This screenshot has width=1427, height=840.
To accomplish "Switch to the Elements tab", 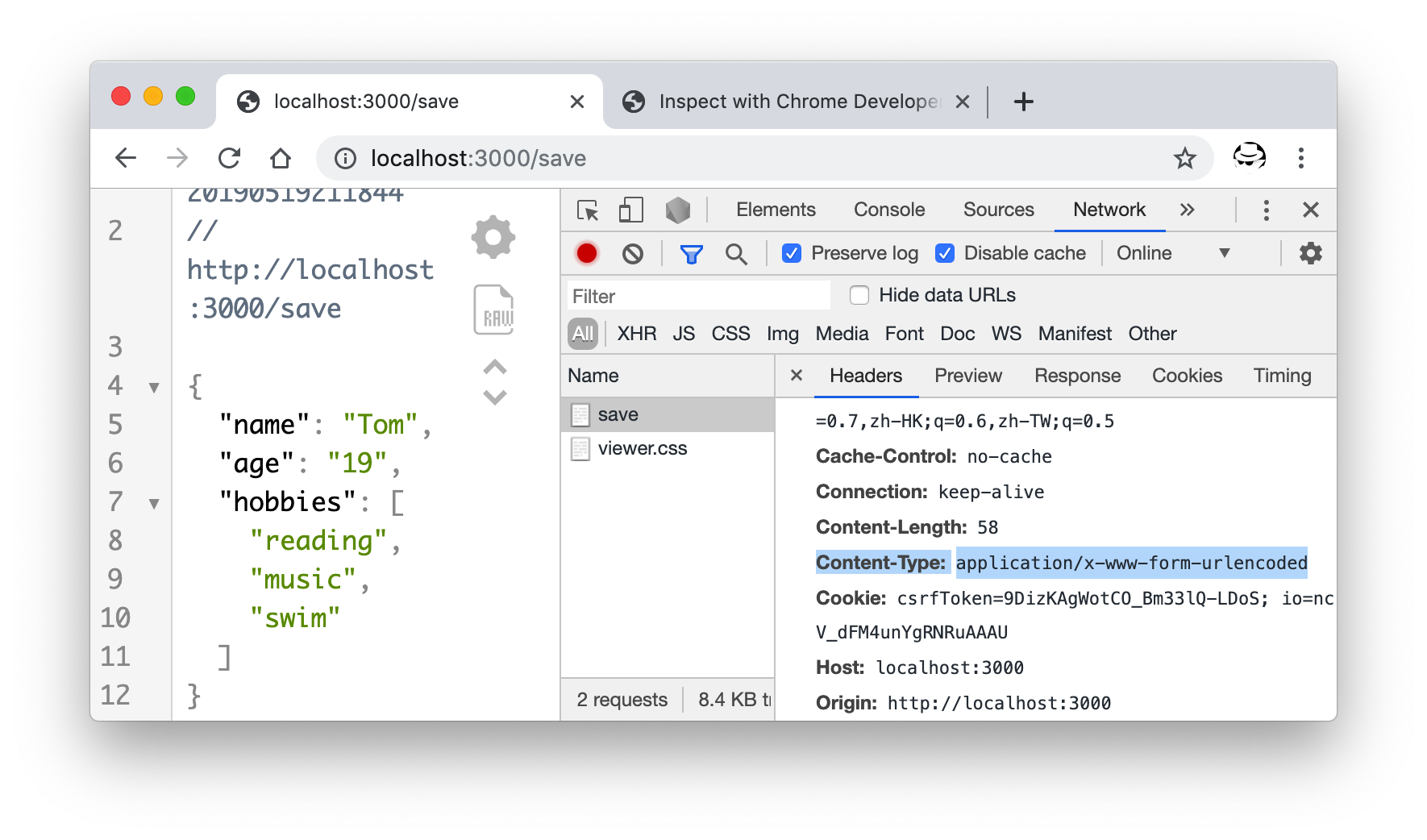I will coord(776,210).
